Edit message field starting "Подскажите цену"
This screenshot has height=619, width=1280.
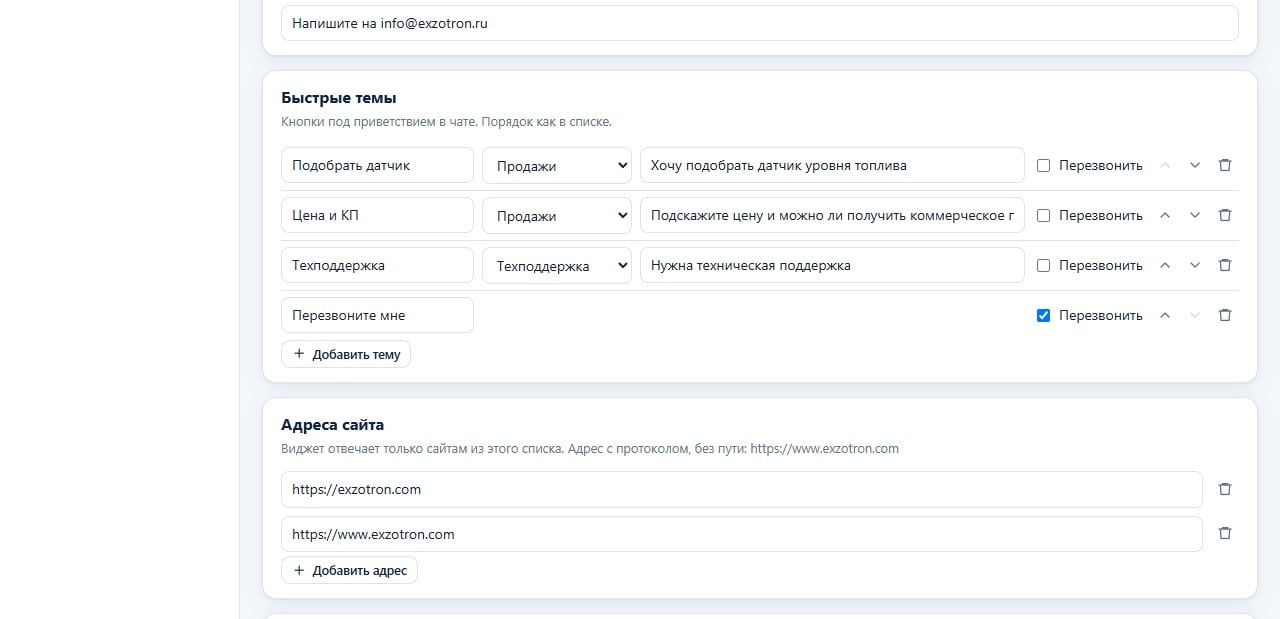832,215
